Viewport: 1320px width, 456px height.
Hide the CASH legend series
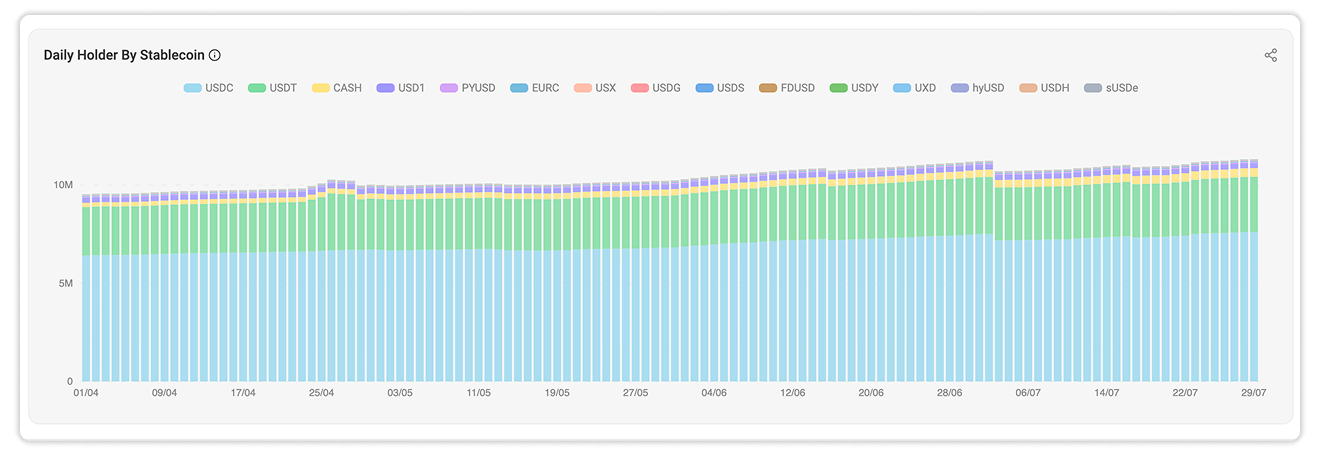point(337,88)
